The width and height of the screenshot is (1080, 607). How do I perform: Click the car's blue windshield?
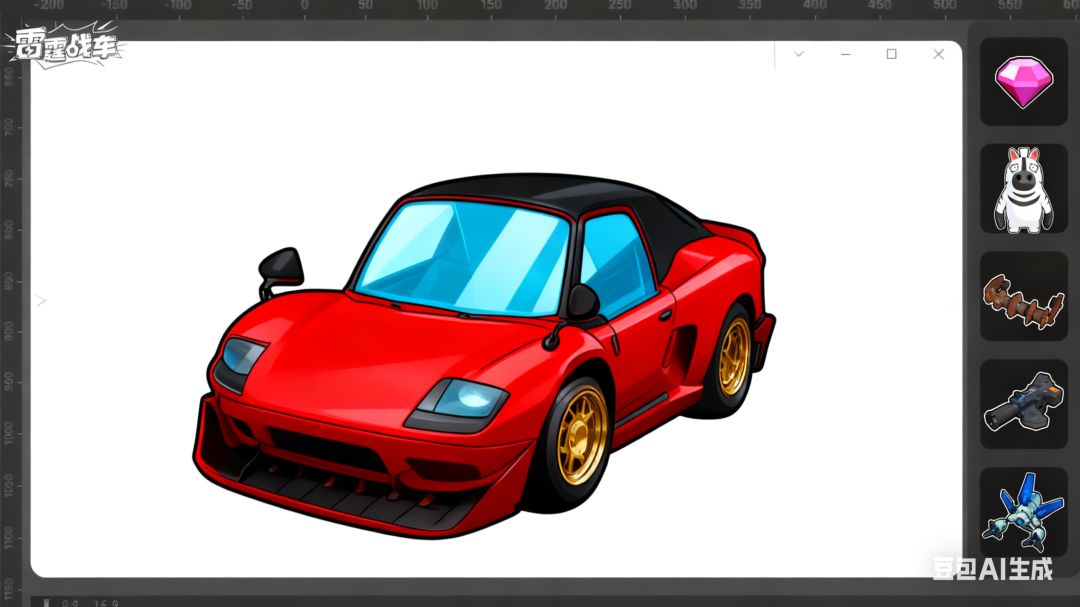click(x=461, y=256)
